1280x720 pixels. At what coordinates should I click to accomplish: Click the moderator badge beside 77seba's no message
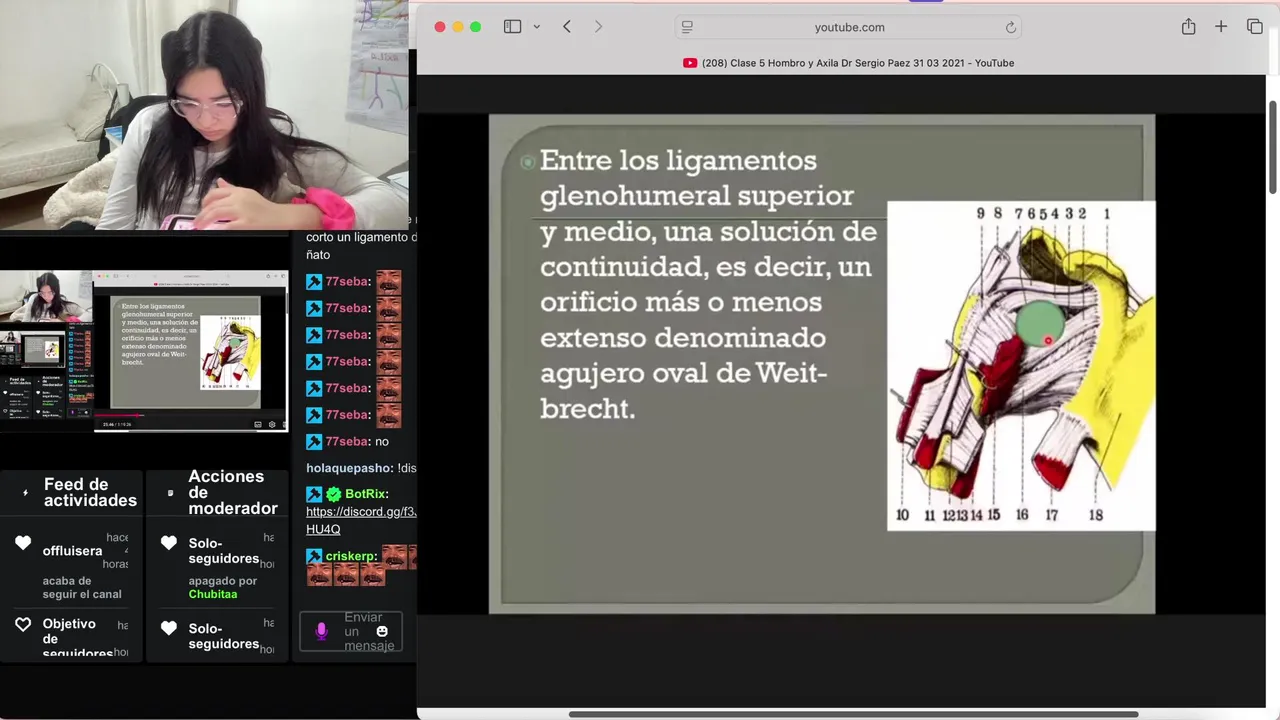314,441
